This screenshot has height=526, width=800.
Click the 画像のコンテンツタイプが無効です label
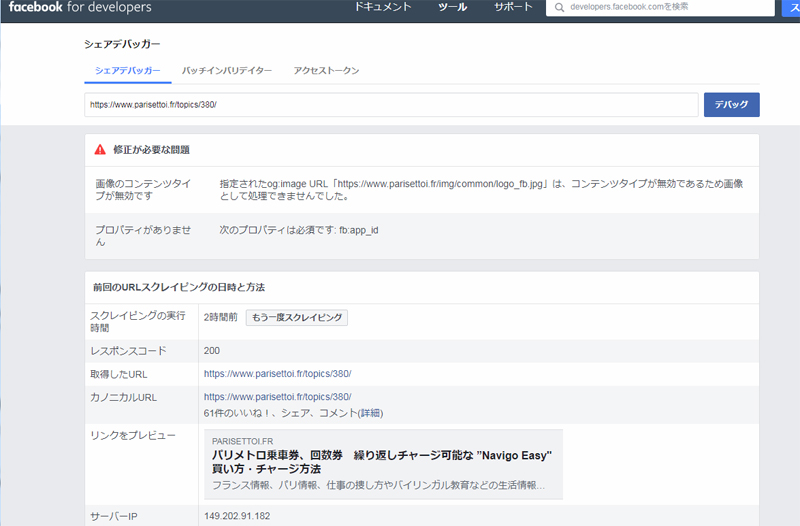[143, 189]
